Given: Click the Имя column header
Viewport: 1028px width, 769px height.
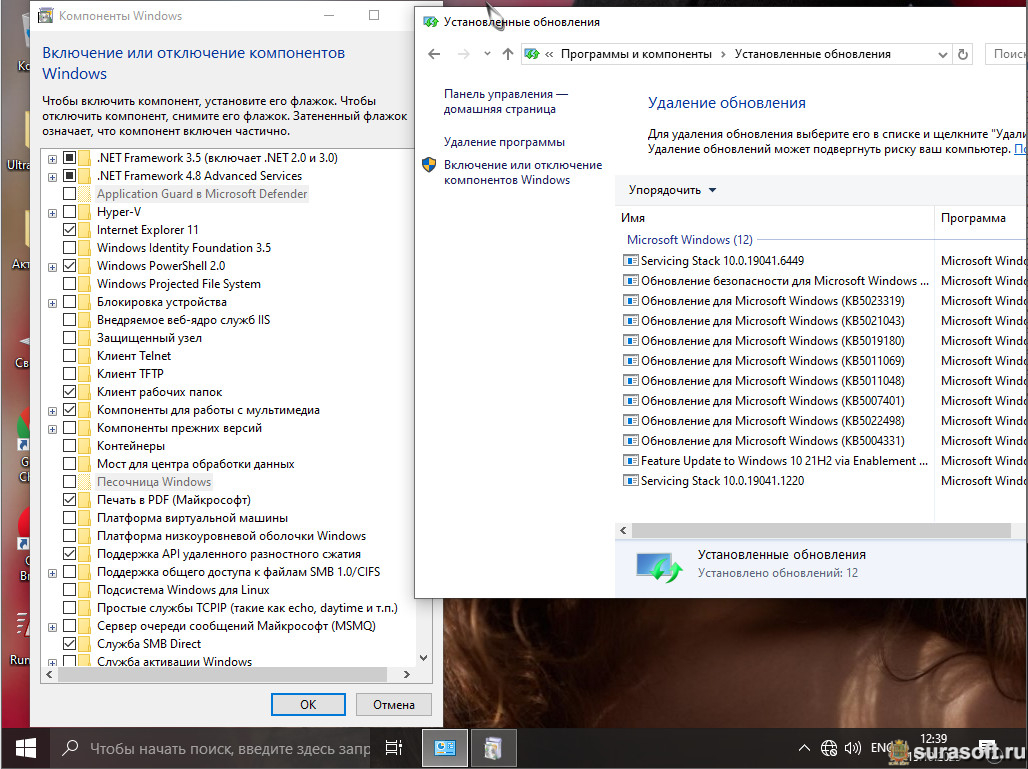Looking at the screenshot, I should 633,218.
